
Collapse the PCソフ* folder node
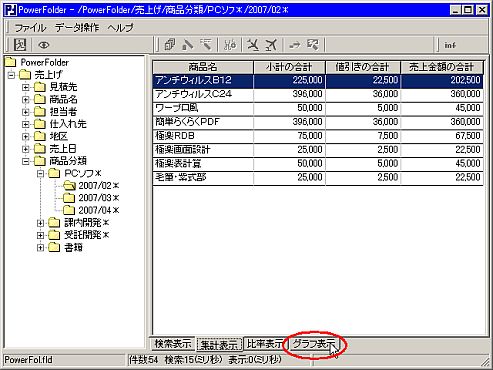point(40,174)
